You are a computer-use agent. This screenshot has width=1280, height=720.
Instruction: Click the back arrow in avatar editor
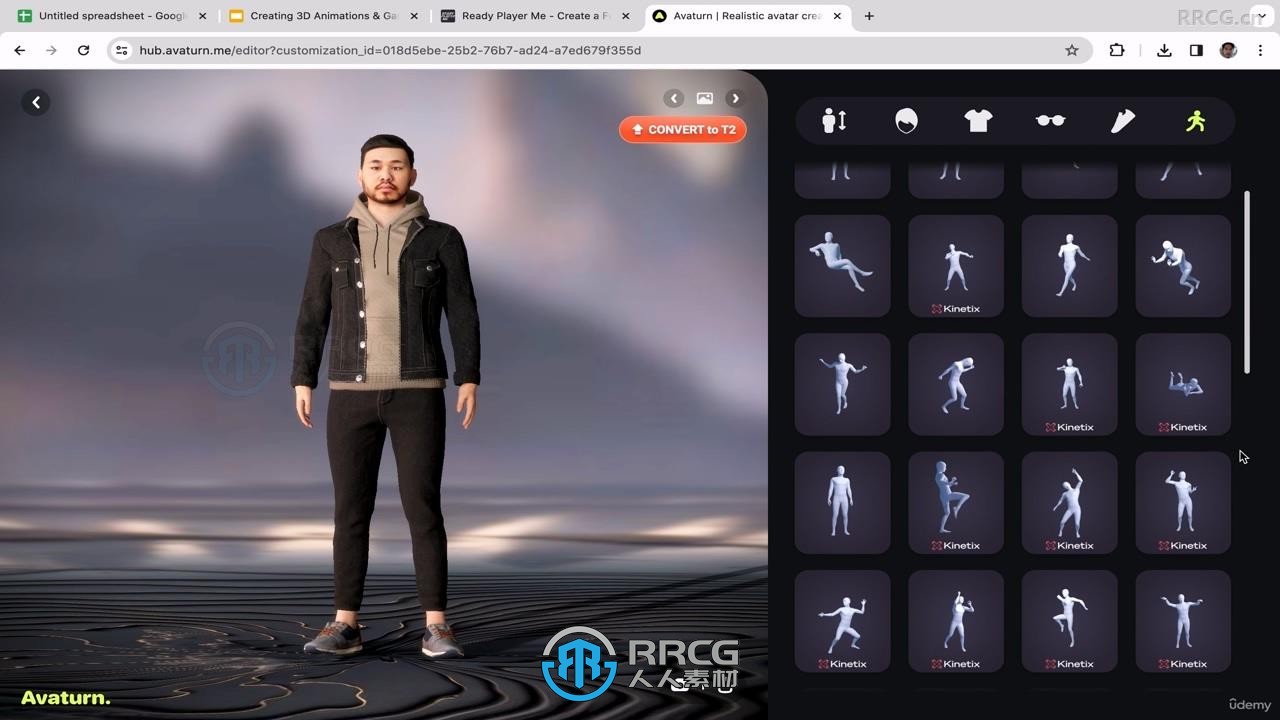pos(36,102)
